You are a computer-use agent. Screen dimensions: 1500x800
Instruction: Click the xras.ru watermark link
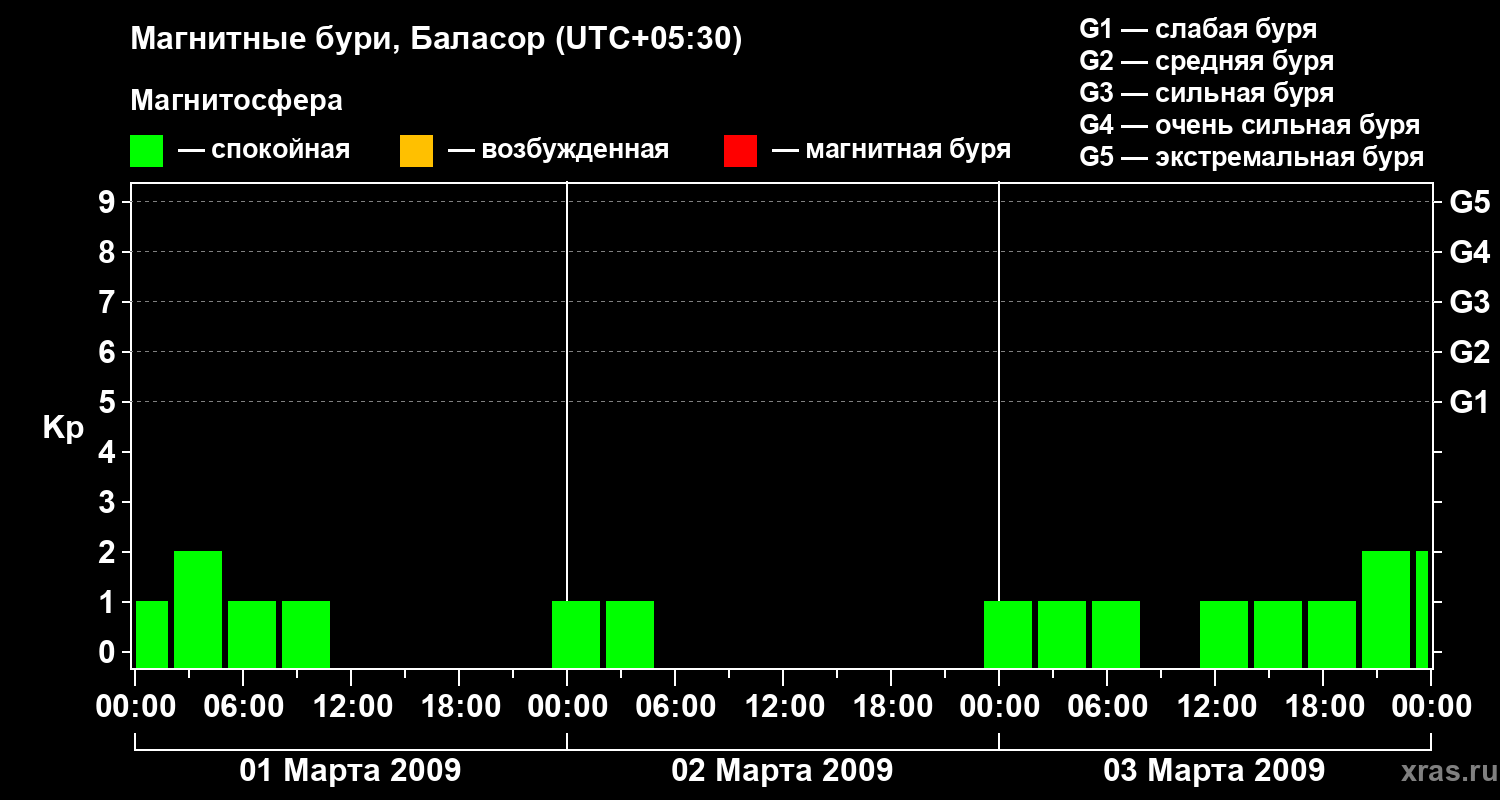coord(1444,771)
